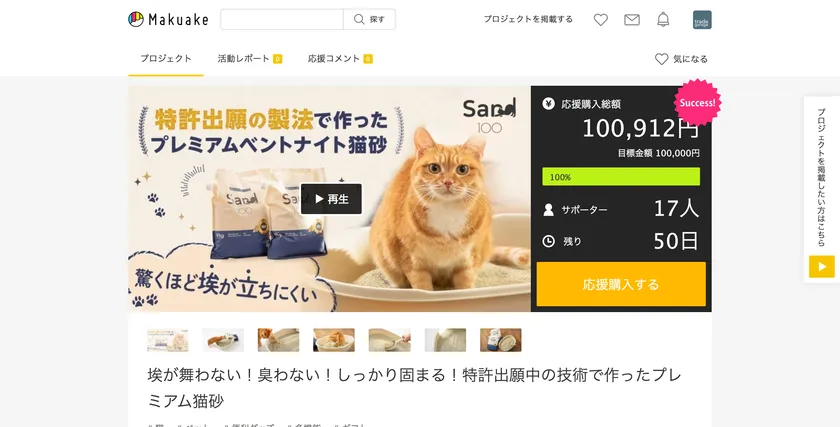This screenshot has width=840, height=427.
Task: Click the search magnifier button
Action: click(369, 19)
